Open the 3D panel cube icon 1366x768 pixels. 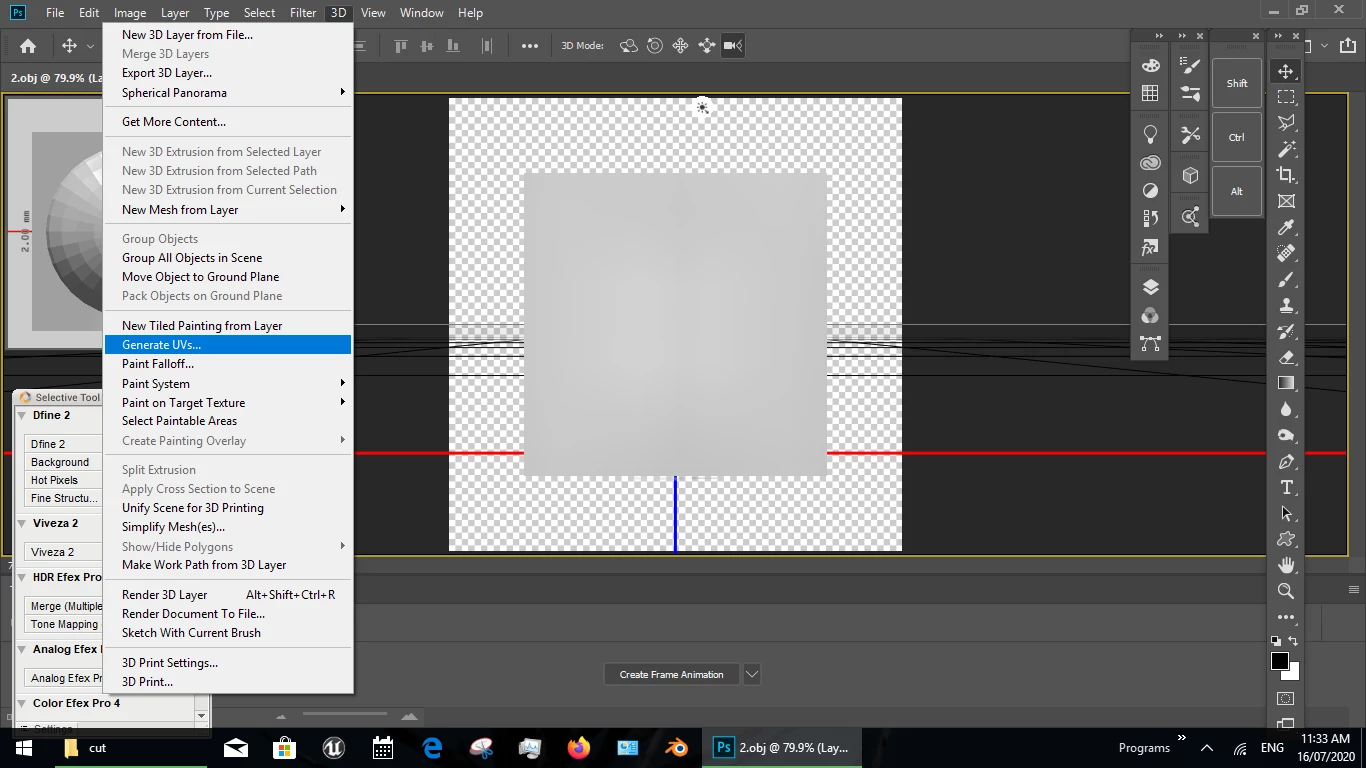point(1190,176)
